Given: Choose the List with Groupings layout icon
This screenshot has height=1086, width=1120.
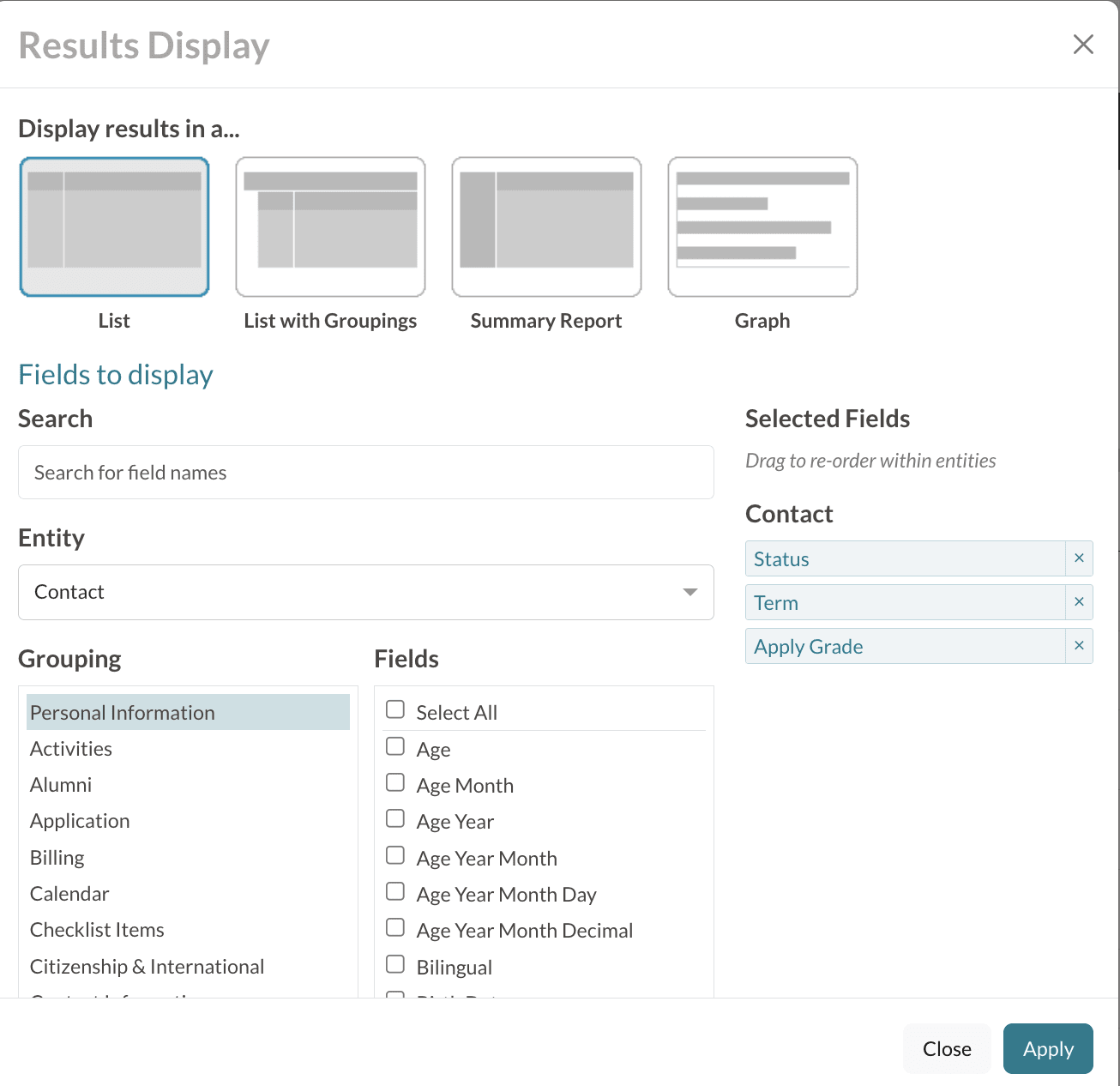Looking at the screenshot, I should 330,227.
